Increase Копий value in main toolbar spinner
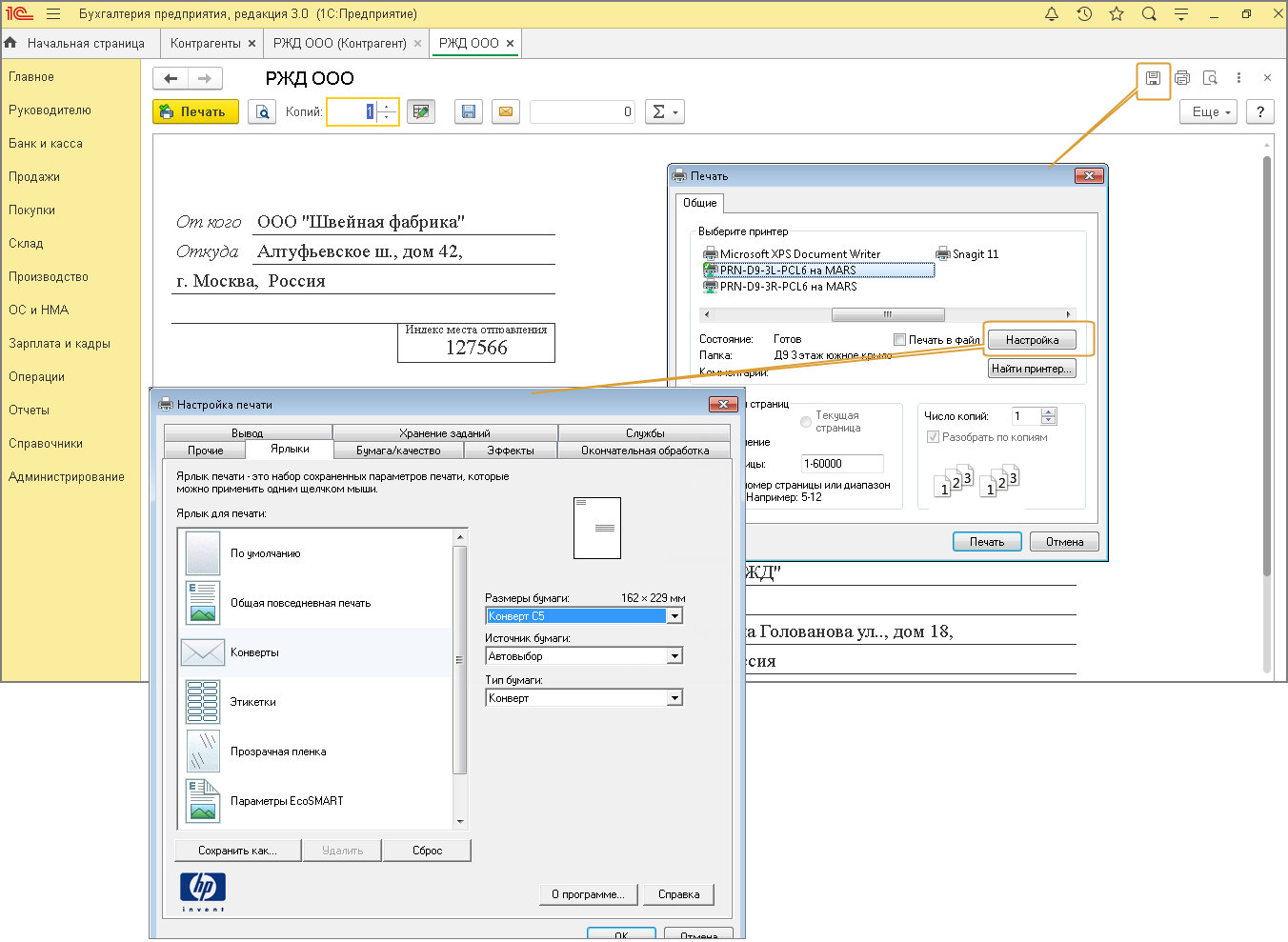 (386, 107)
